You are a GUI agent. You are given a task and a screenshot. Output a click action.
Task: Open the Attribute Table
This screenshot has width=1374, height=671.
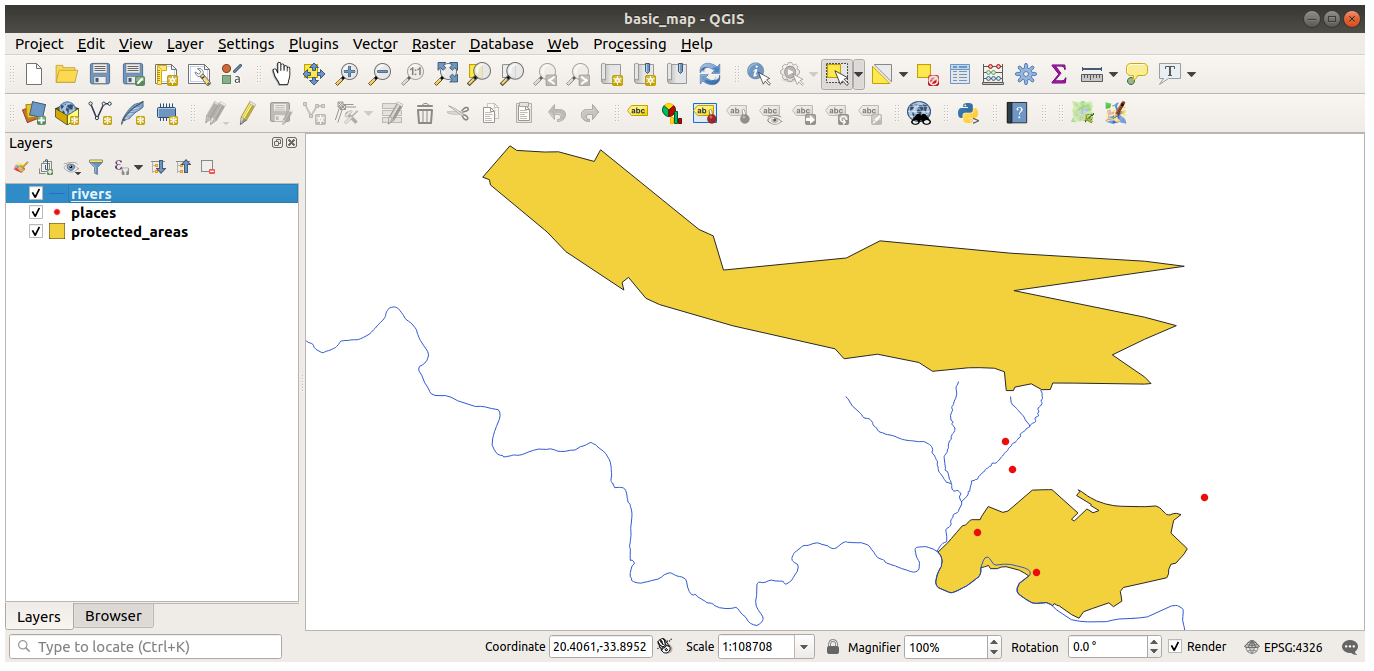[x=959, y=73]
